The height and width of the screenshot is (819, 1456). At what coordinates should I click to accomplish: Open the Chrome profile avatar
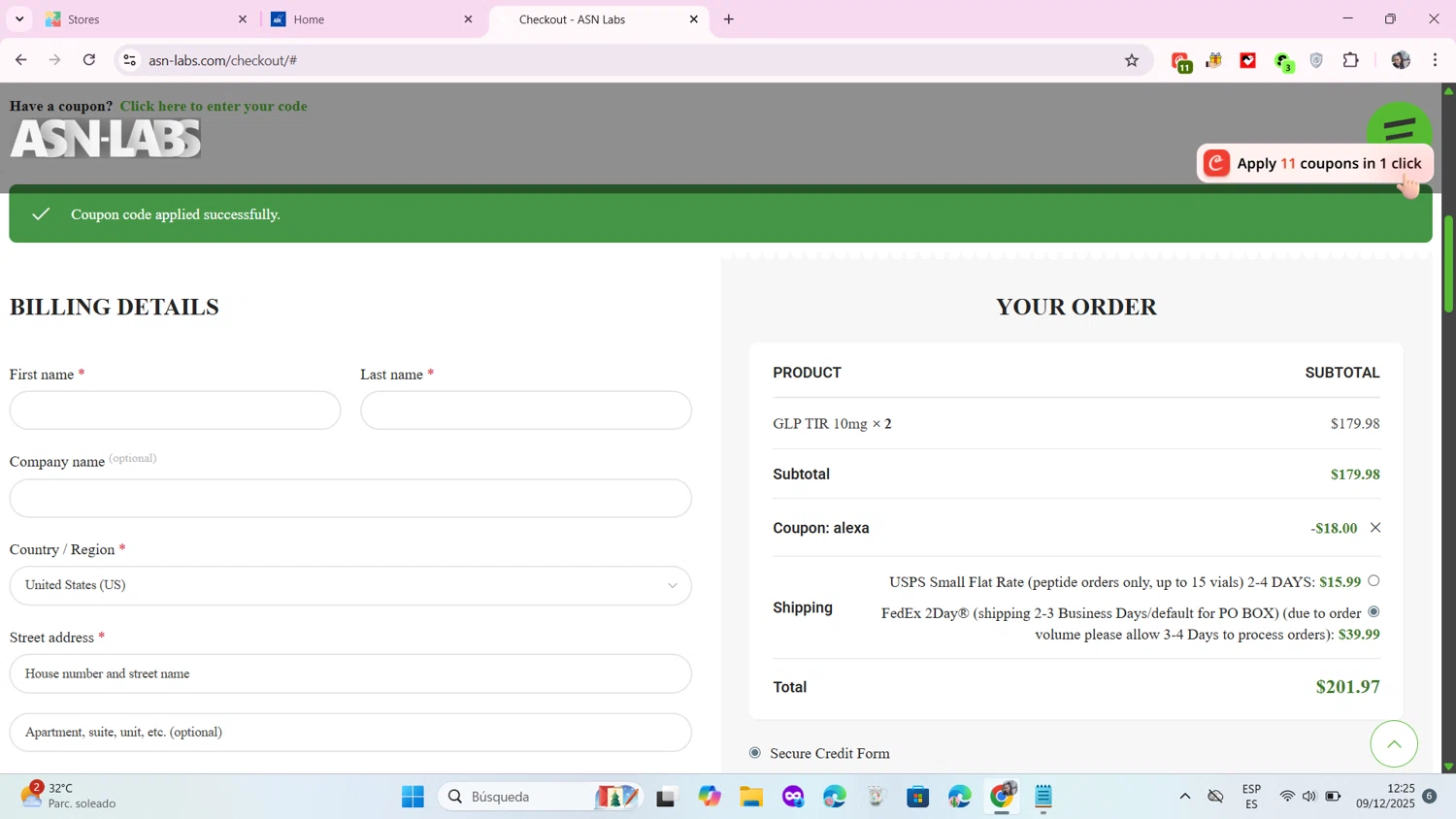coord(1401,60)
